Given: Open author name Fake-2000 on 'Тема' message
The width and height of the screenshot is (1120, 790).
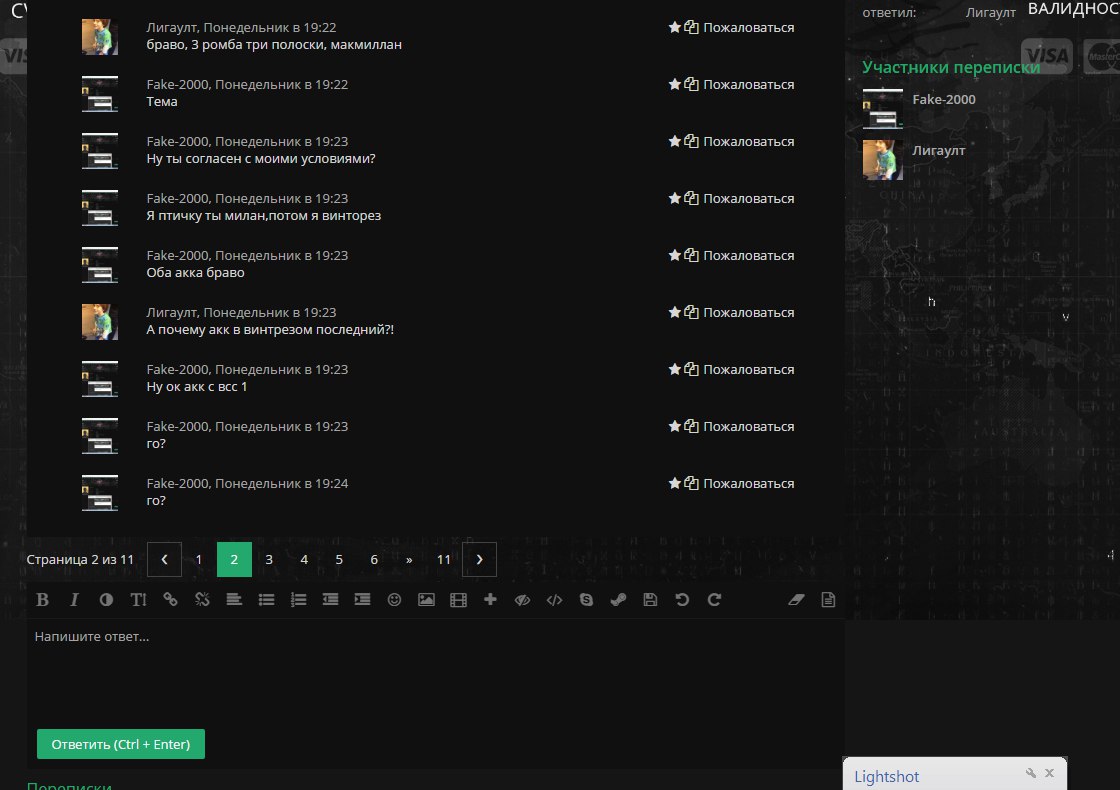Looking at the screenshot, I should click(177, 84).
